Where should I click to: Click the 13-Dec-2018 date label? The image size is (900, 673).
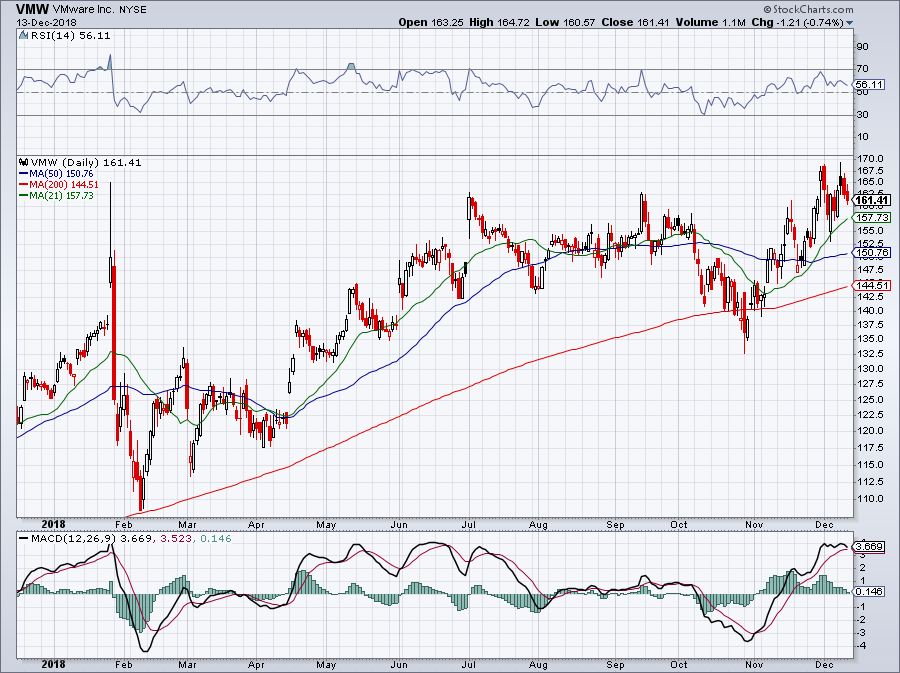coord(46,23)
